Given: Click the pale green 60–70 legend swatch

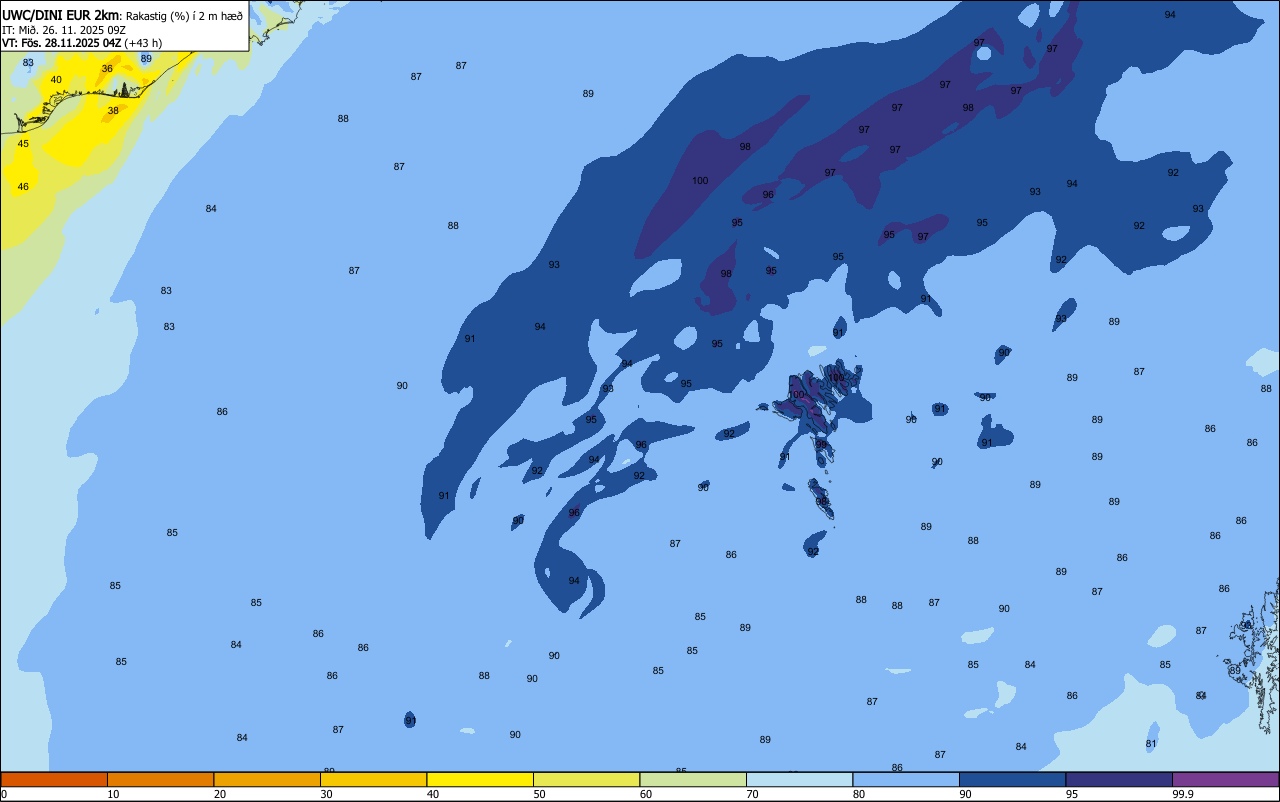Looking at the screenshot, I should coord(693,779).
